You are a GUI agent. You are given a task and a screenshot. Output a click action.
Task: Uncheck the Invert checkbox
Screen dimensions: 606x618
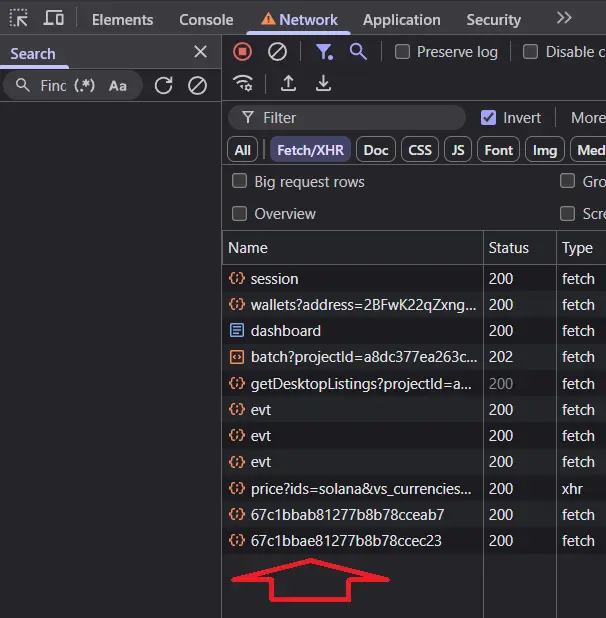[488, 117]
